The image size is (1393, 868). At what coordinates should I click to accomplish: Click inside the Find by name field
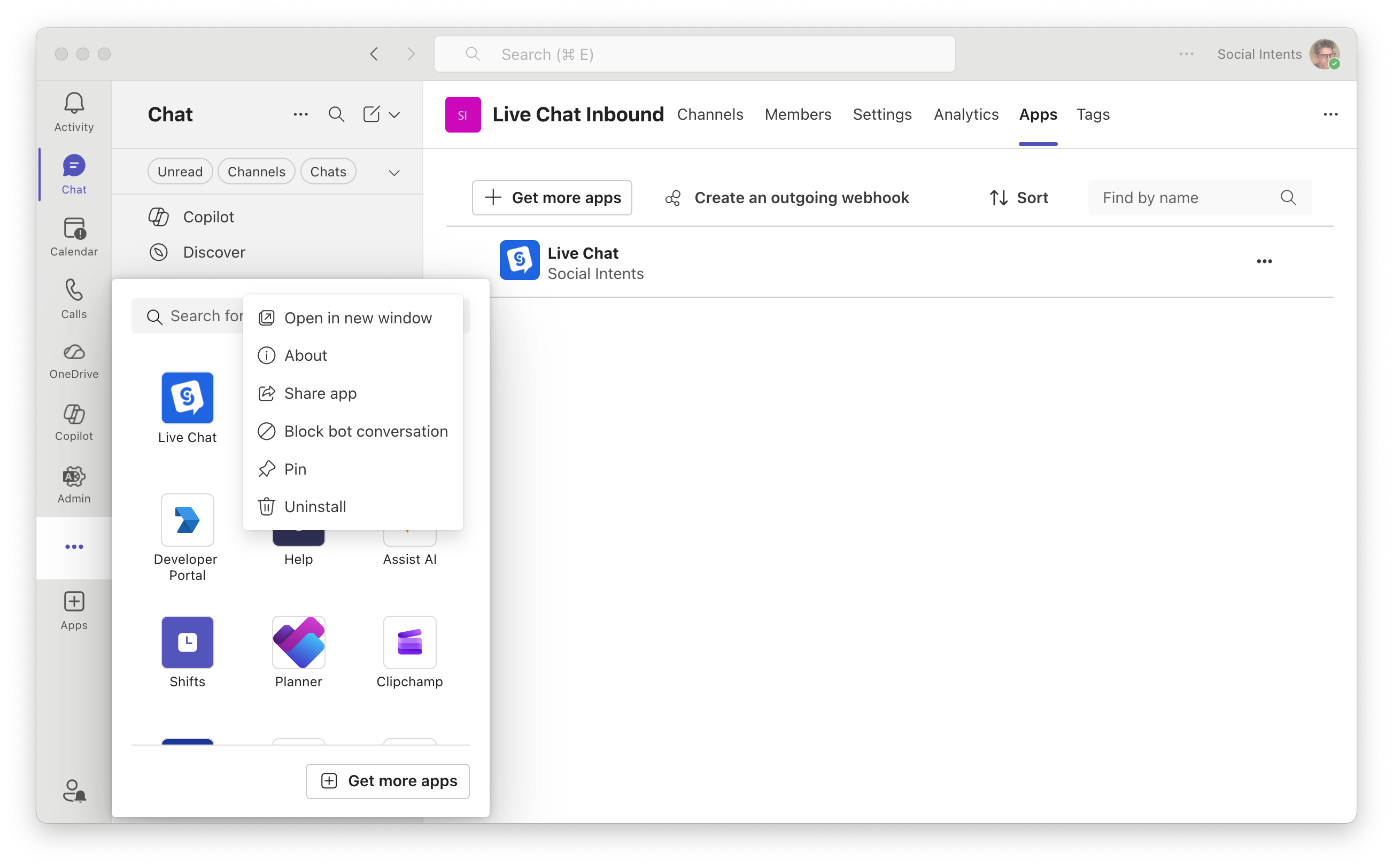pos(1182,197)
